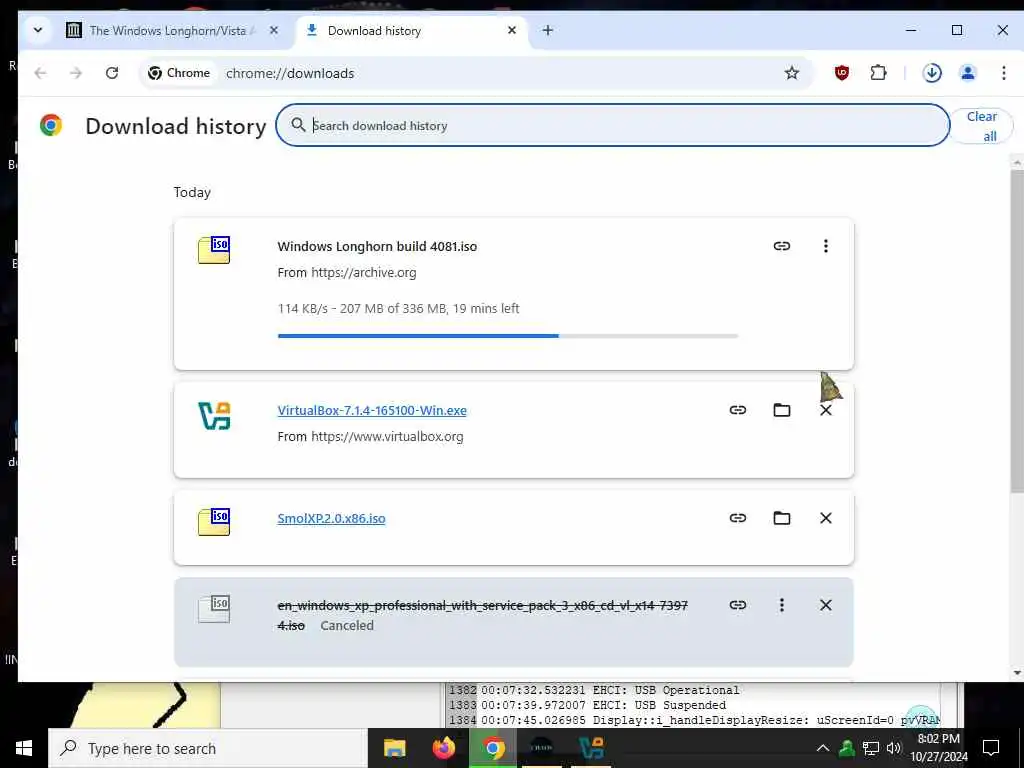Reload the downloads page

click(112, 73)
